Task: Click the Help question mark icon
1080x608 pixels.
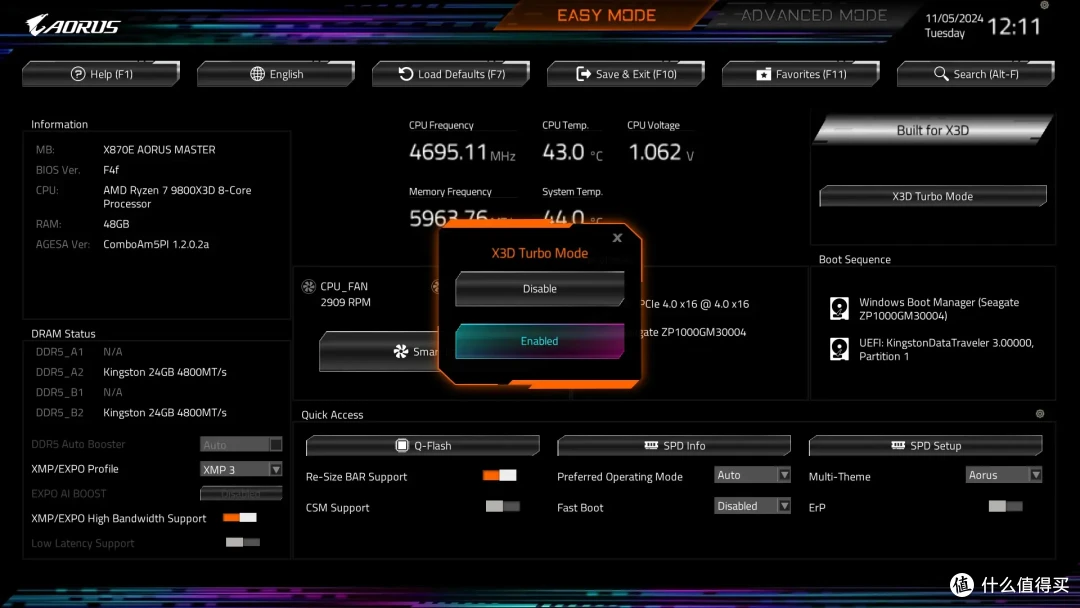Action: [78, 74]
